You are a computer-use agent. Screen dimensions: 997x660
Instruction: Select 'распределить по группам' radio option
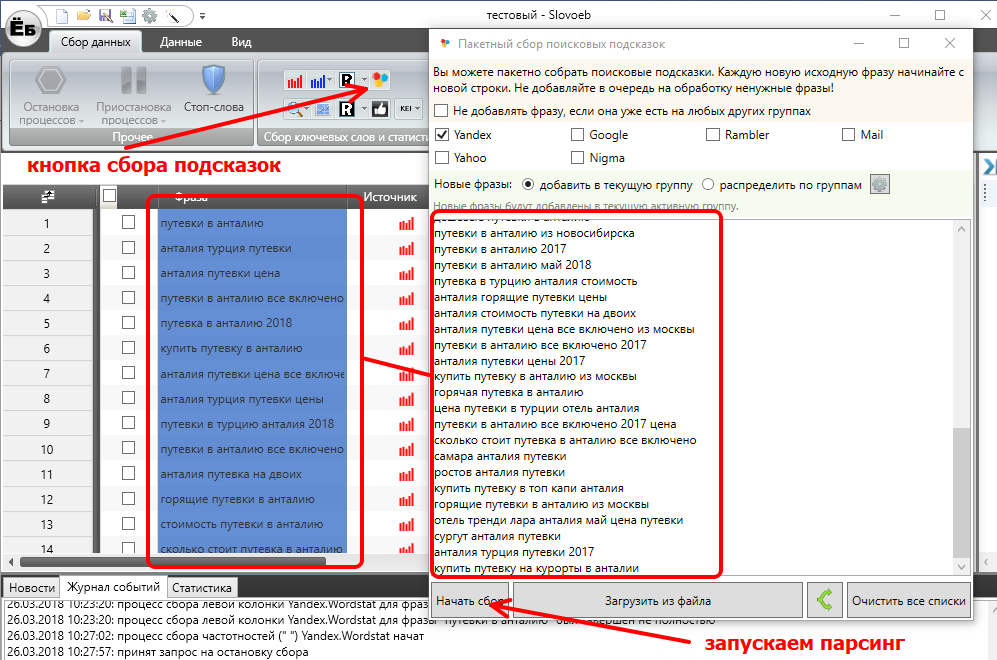pos(708,185)
